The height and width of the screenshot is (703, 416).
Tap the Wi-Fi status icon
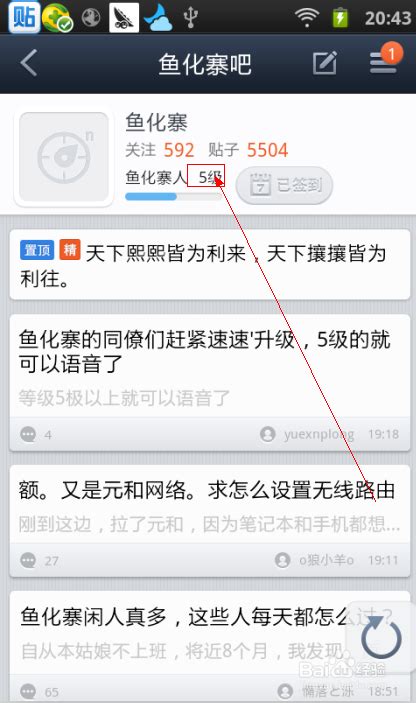(306, 17)
